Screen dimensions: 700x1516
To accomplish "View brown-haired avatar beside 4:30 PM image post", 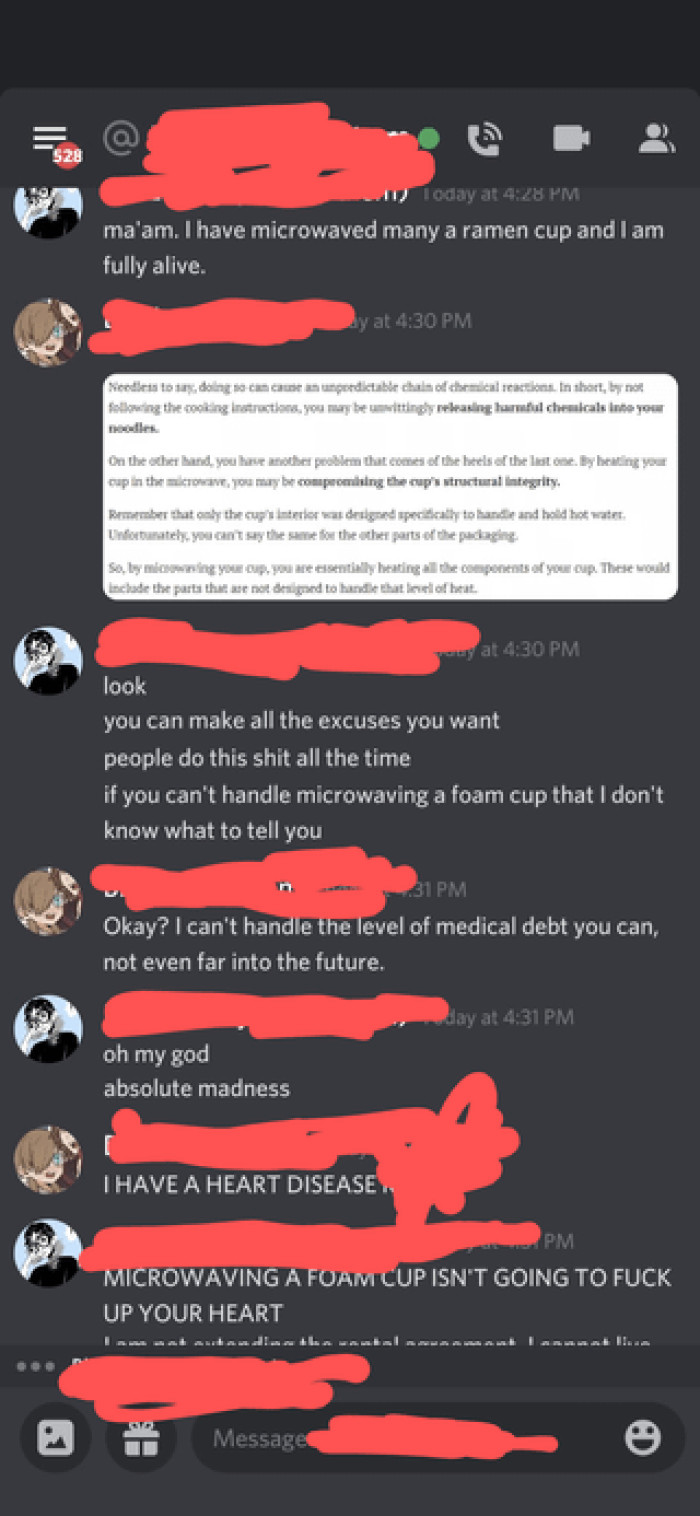I will 47,333.
